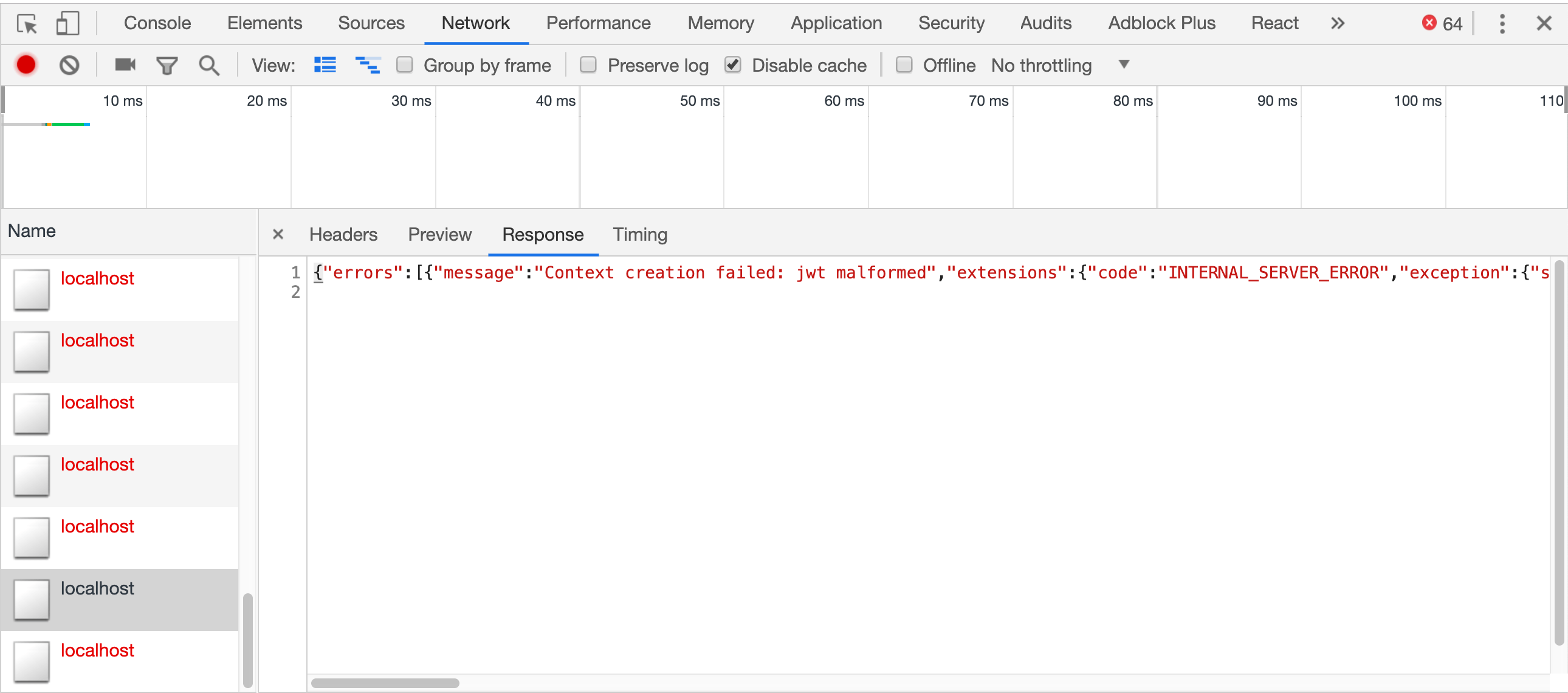Viewport: 1568px width, 693px height.
Task: Toggle device toolbar icon
Action: [x=67, y=24]
